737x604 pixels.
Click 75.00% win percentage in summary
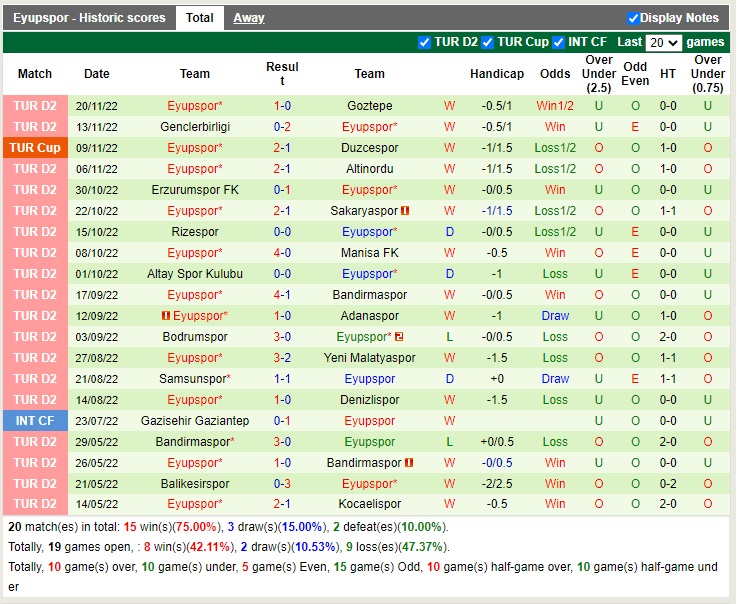[197, 527]
